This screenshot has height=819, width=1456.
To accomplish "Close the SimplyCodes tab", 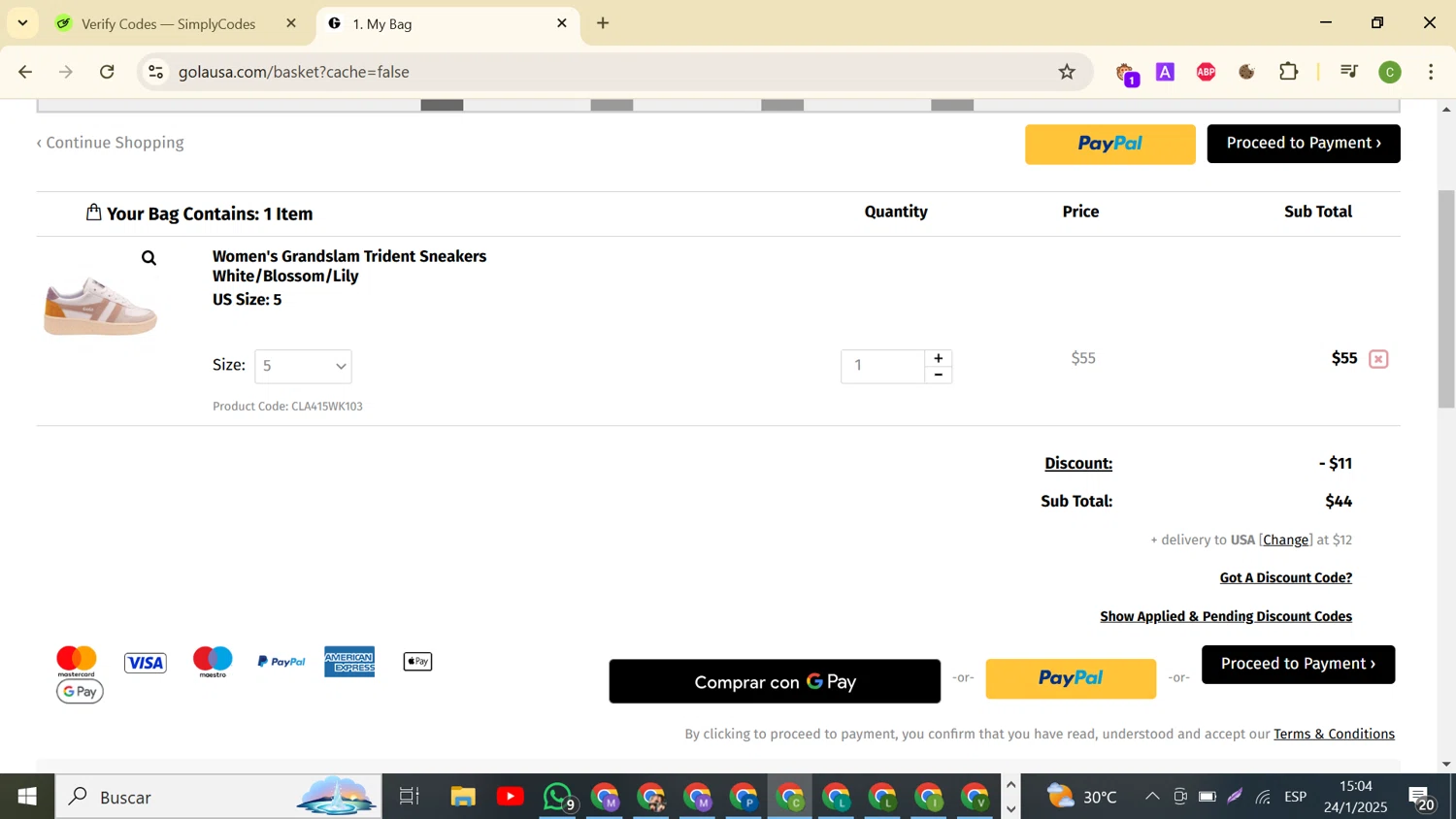I will (291, 23).
